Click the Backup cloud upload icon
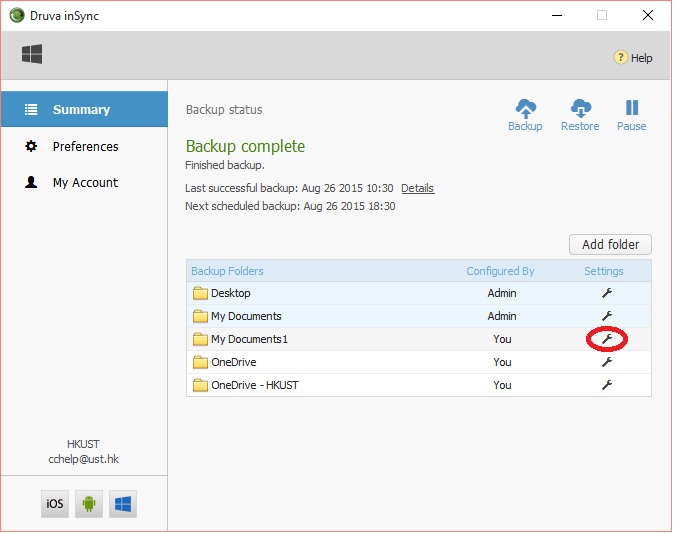This screenshot has width=676, height=534. pos(525,109)
